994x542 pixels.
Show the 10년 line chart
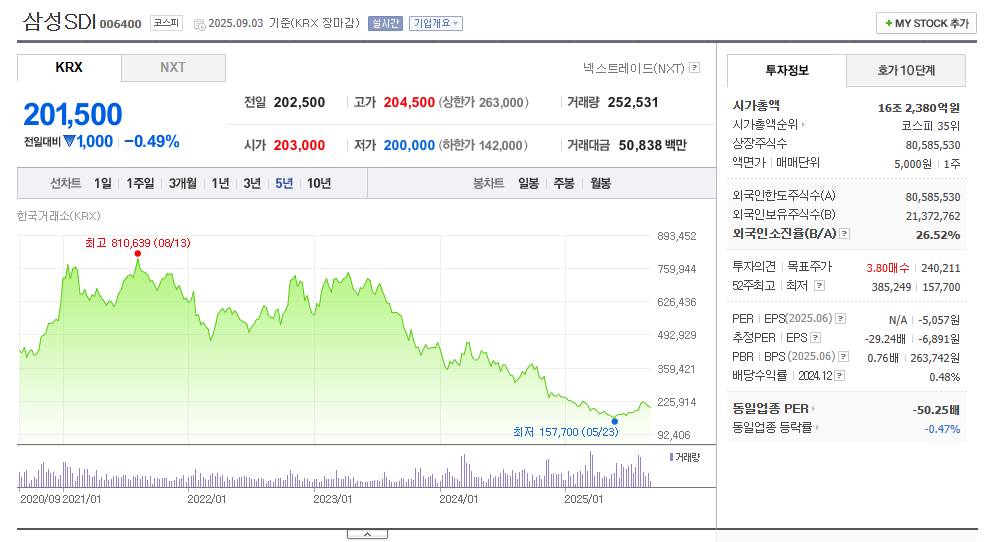click(319, 183)
